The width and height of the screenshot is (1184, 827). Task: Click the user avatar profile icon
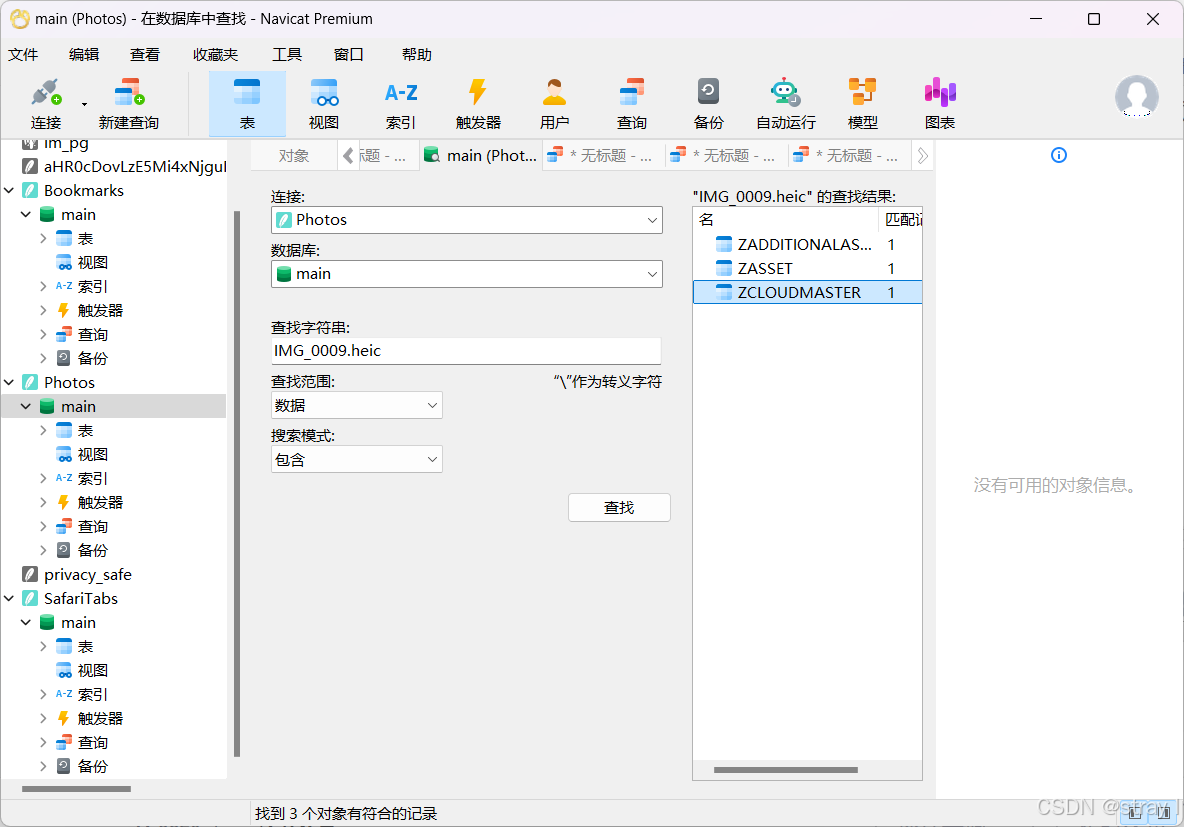pyautogui.click(x=1136, y=96)
